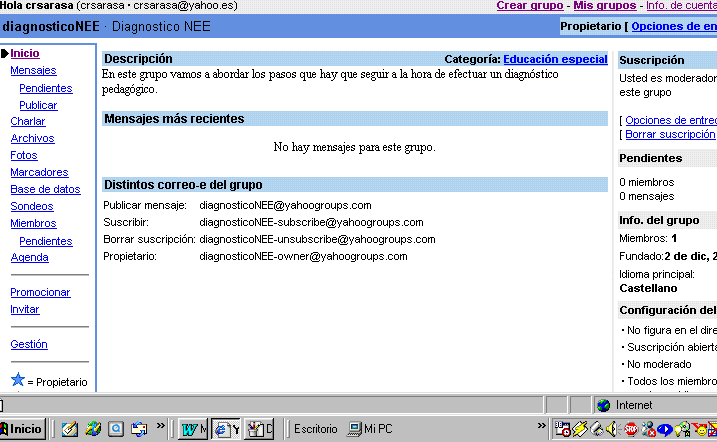Open the Miembros link
Viewport: 717px width, 442px height.
[x=33, y=224]
